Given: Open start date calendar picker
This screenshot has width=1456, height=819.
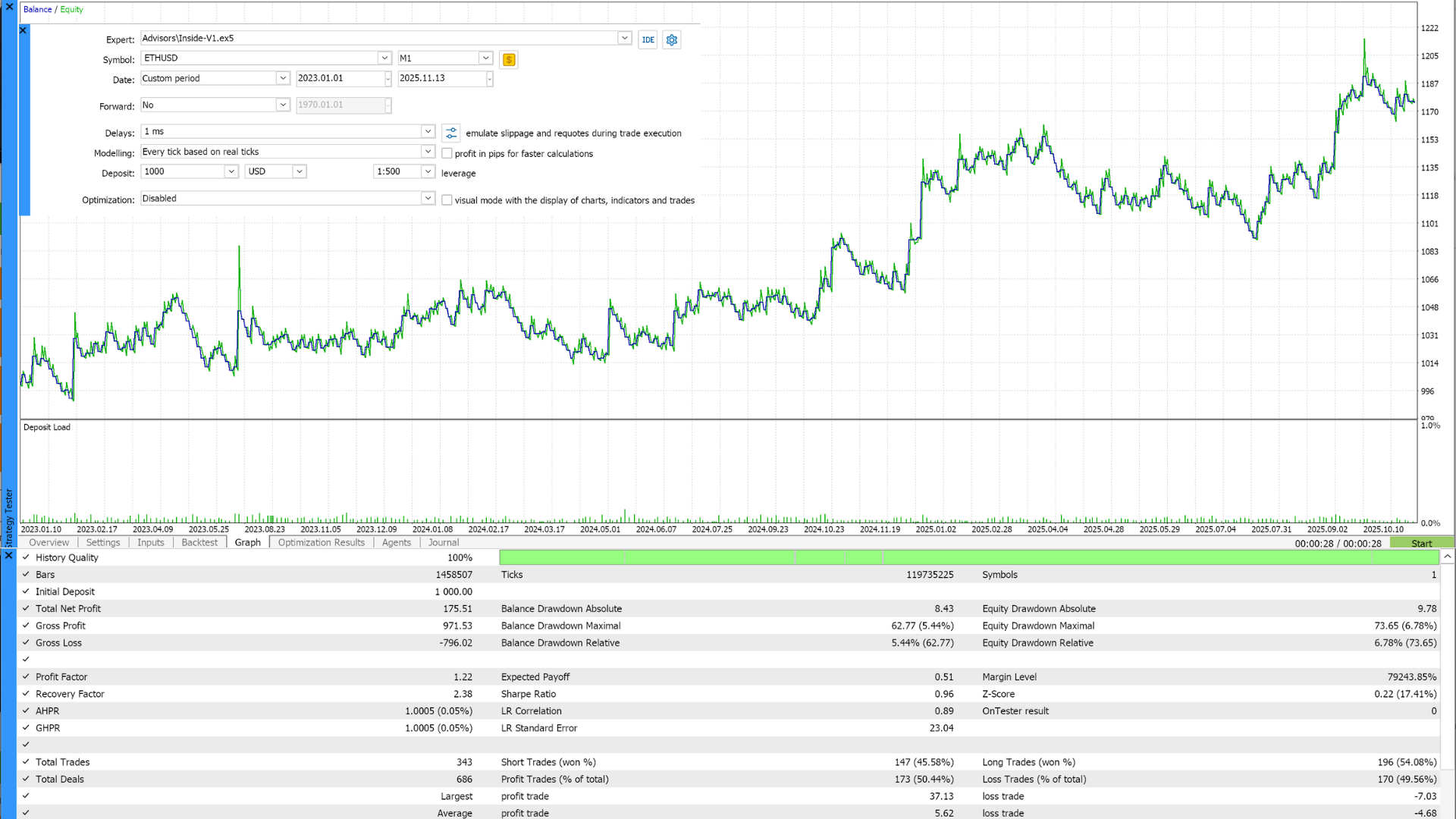Looking at the screenshot, I should tap(388, 79).
